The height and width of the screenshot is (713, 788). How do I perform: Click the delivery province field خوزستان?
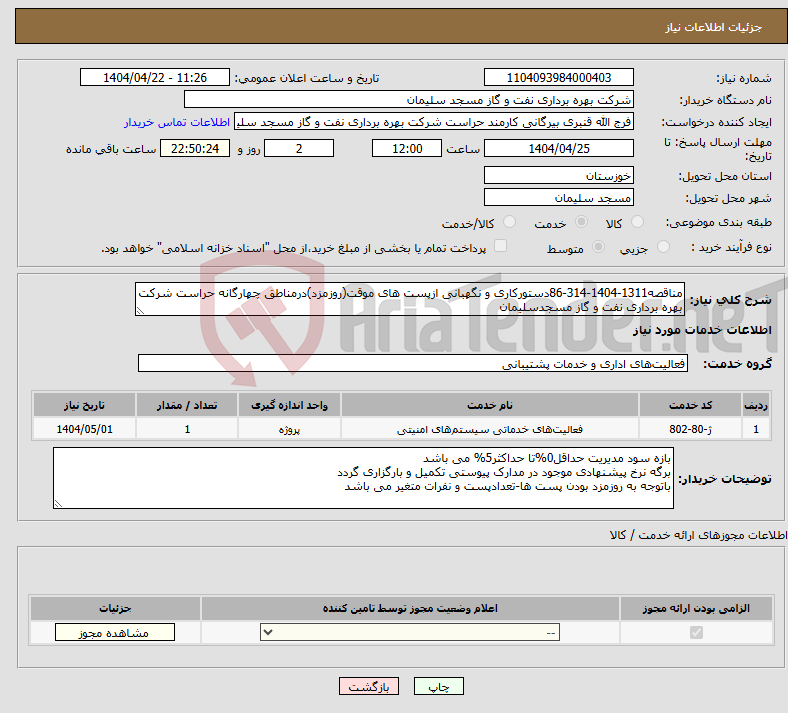coord(558,175)
